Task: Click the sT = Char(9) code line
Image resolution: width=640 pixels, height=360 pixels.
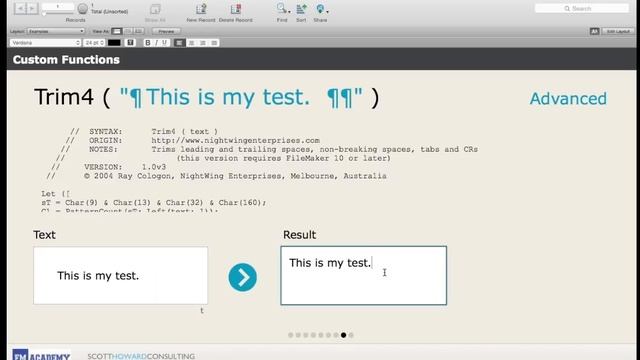Action: point(153,202)
